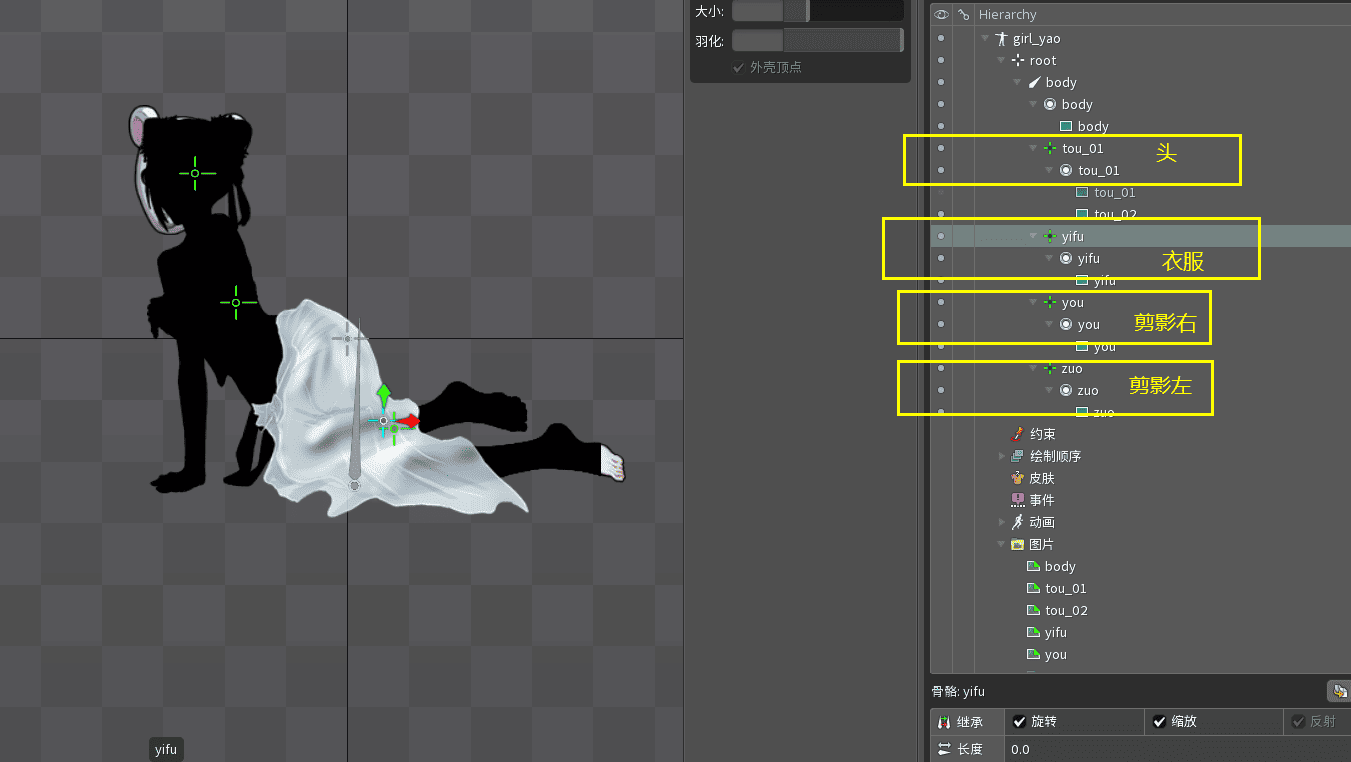Click the 图片 images folder icon

coord(1018,545)
